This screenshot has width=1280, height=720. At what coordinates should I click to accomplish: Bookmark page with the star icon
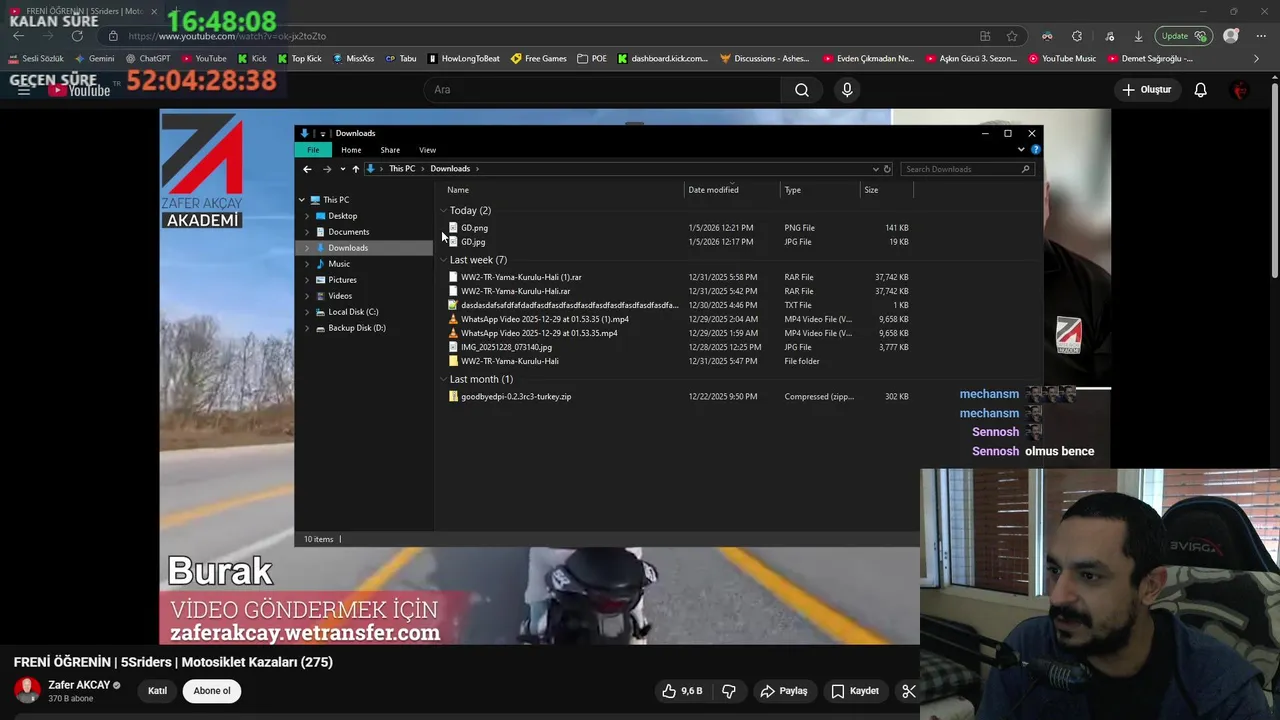[x=1012, y=36]
